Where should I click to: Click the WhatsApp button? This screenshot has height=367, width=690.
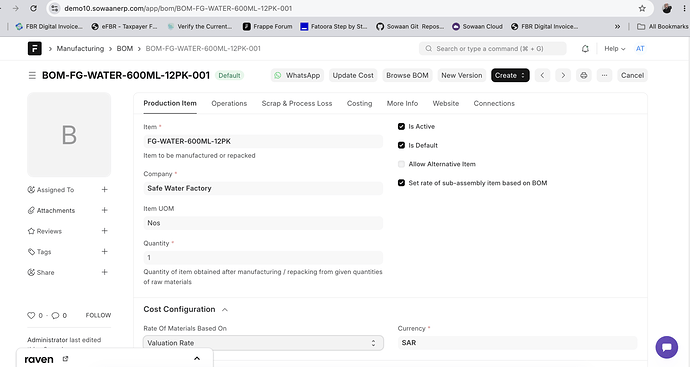[297, 75]
